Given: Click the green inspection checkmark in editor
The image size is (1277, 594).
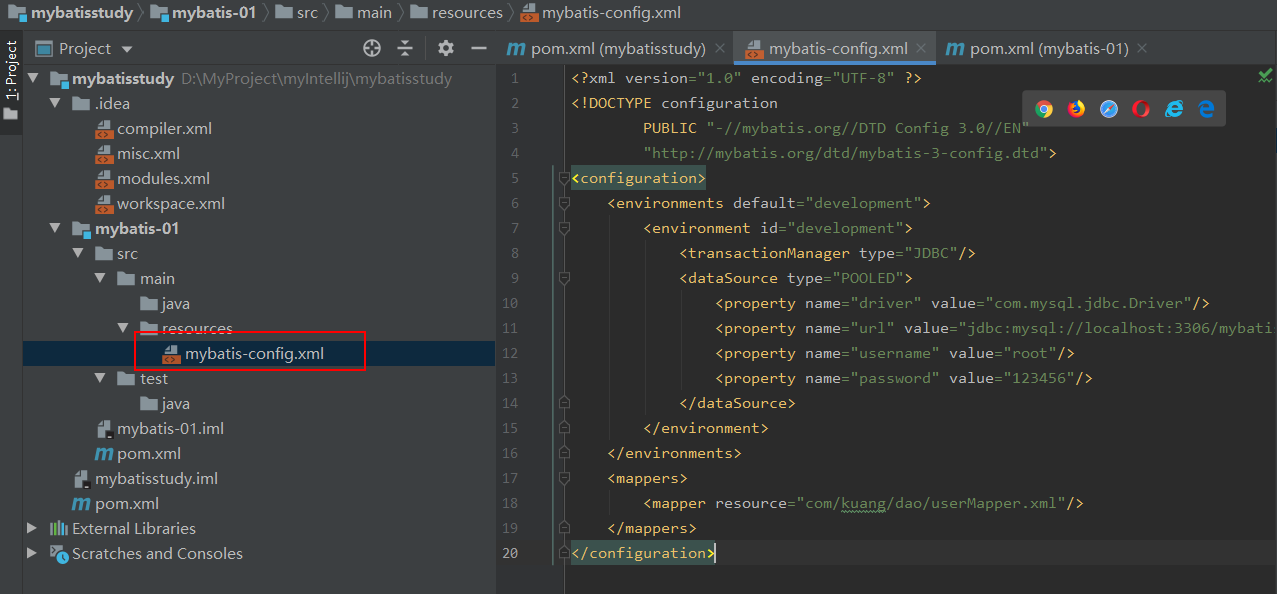Looking at the screenshot, I should pyautogui.click(x=1265, y=76).
